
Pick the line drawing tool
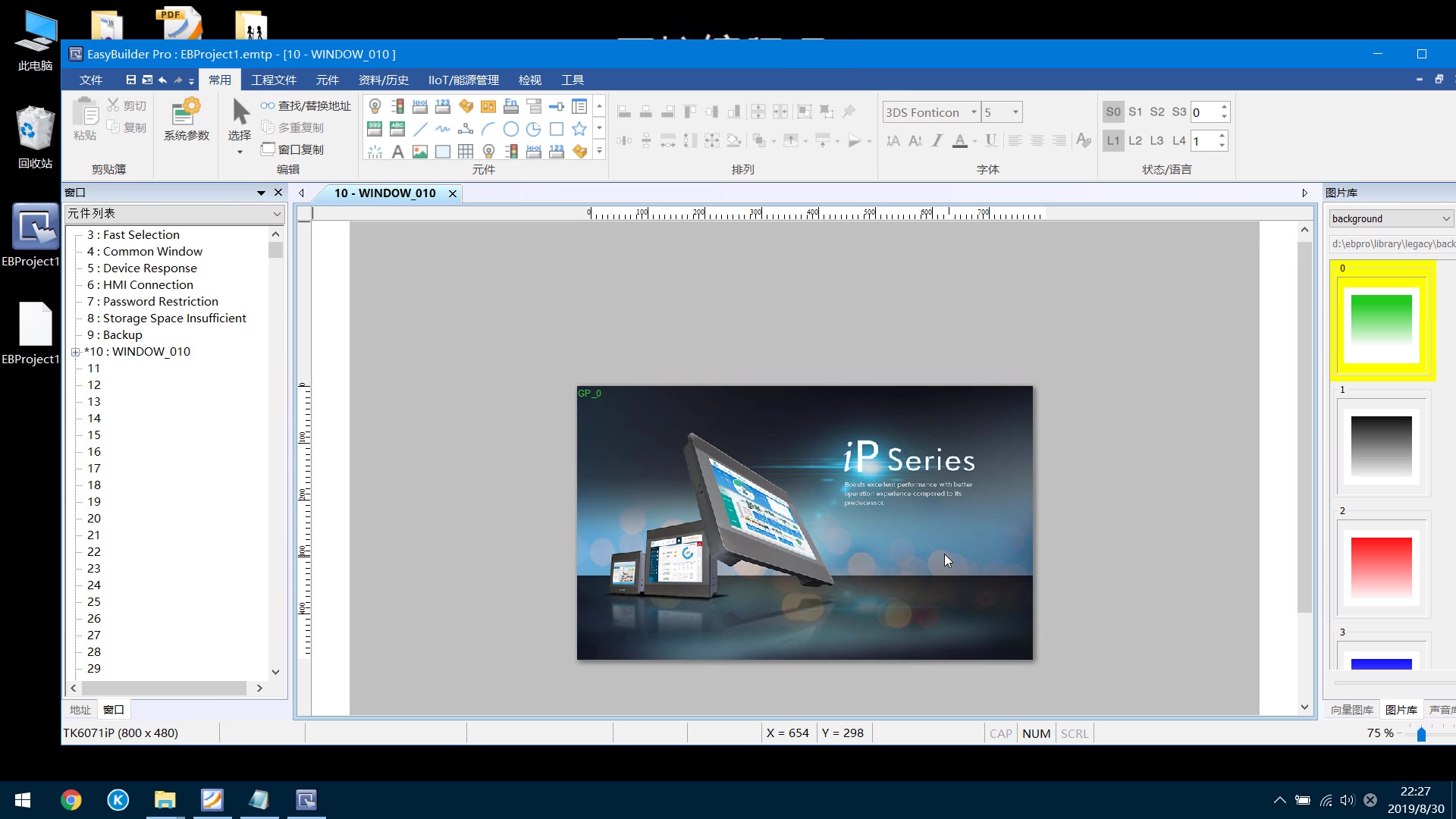coord(420,129)
